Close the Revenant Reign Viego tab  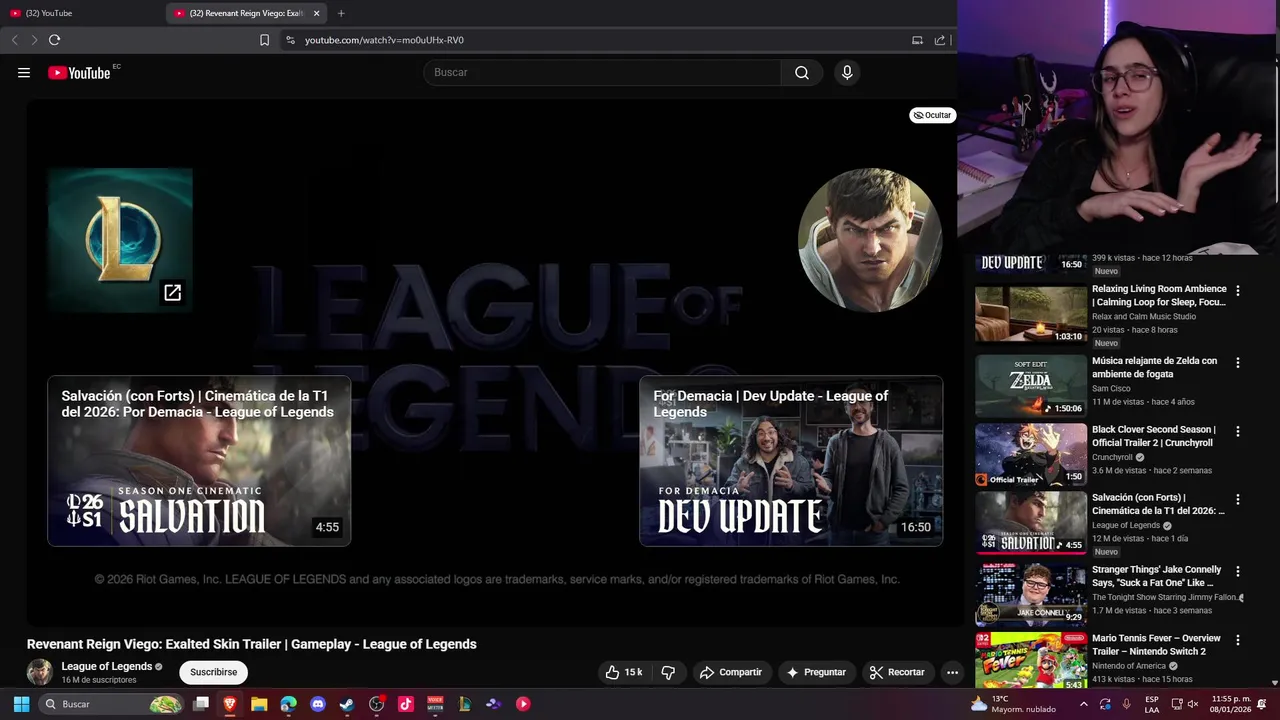click(316, 13)
